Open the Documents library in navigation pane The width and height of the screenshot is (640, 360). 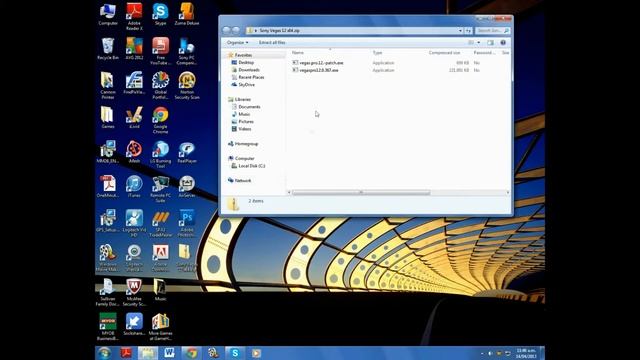coord(249,107)
